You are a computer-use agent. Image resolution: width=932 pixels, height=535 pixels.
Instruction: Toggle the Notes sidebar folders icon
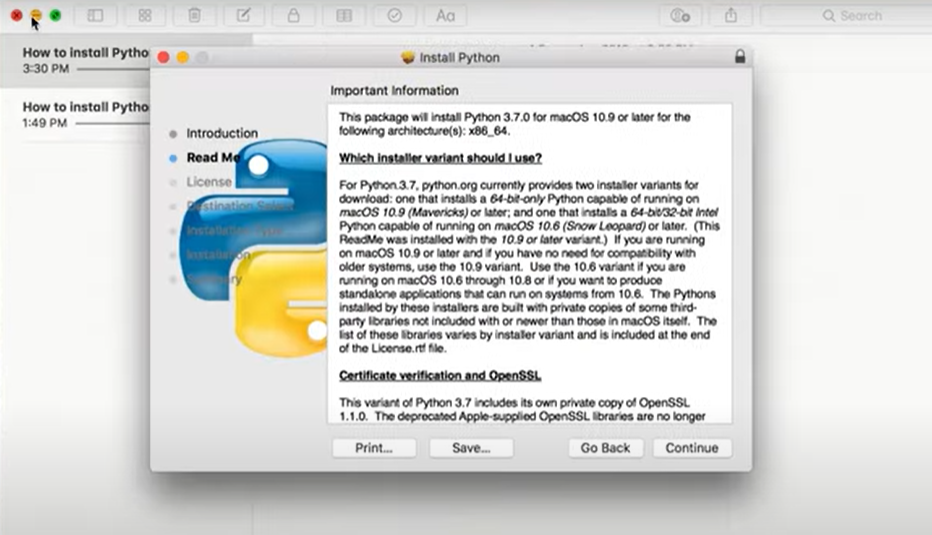[x=95, y=15]
